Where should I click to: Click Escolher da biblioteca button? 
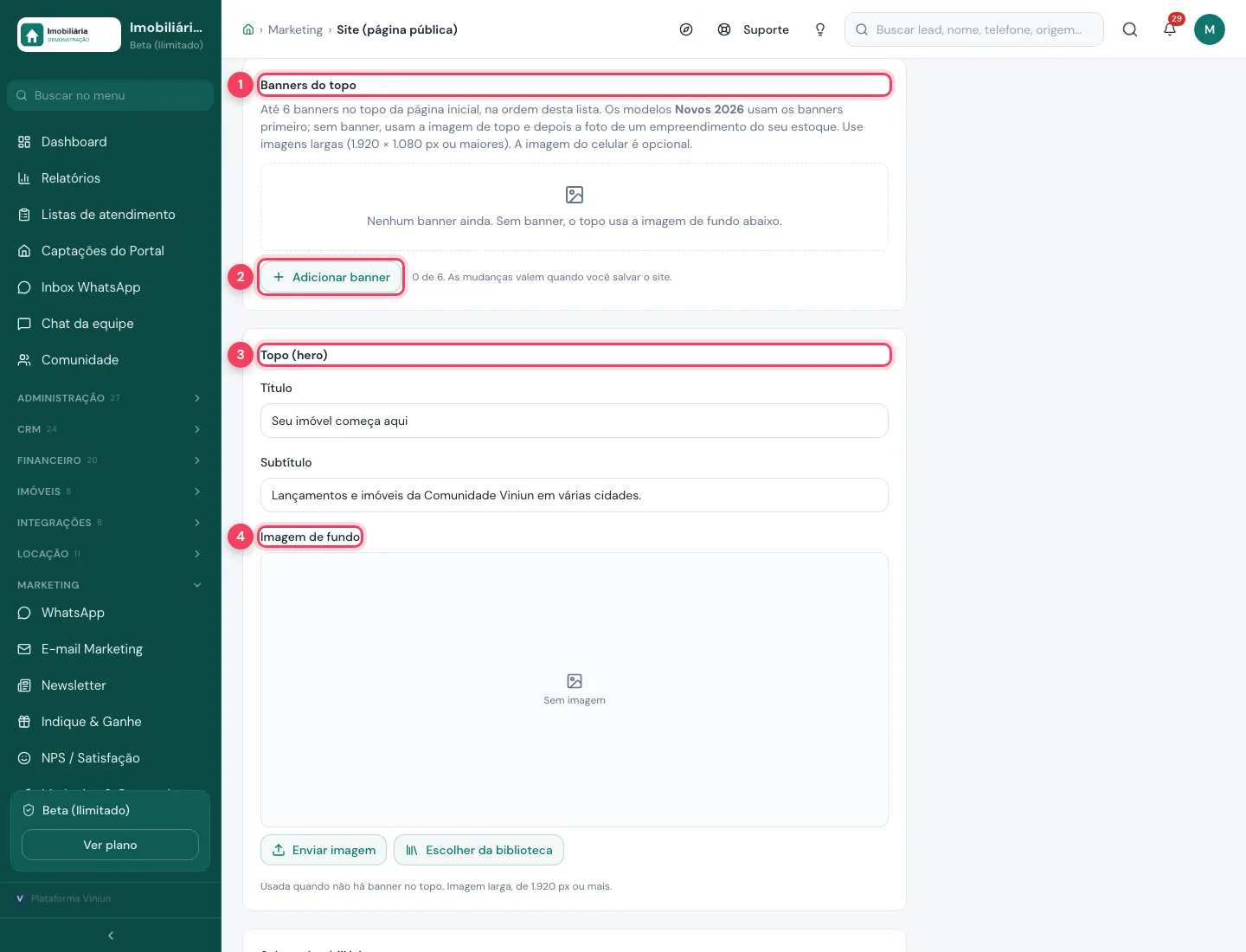point(478,850)
